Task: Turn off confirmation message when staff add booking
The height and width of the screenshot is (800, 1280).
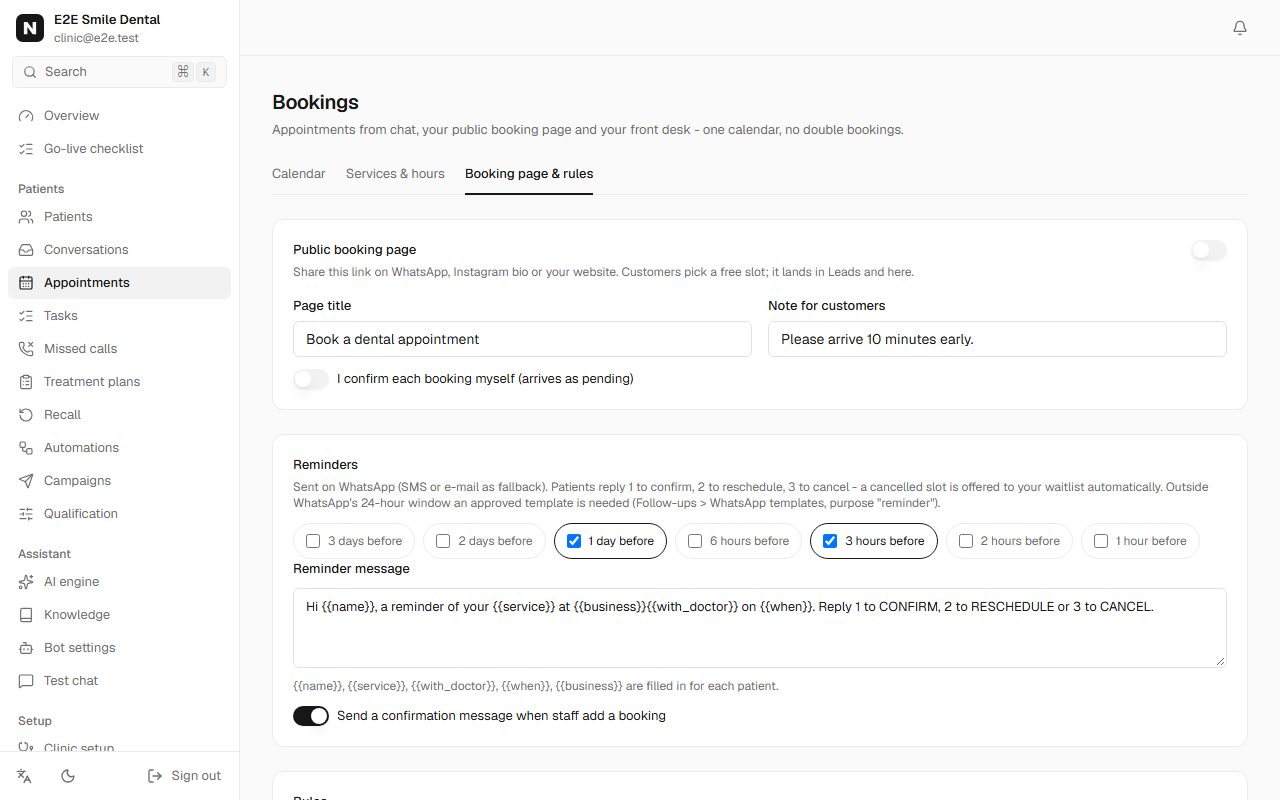Action: tap(311, 716)
